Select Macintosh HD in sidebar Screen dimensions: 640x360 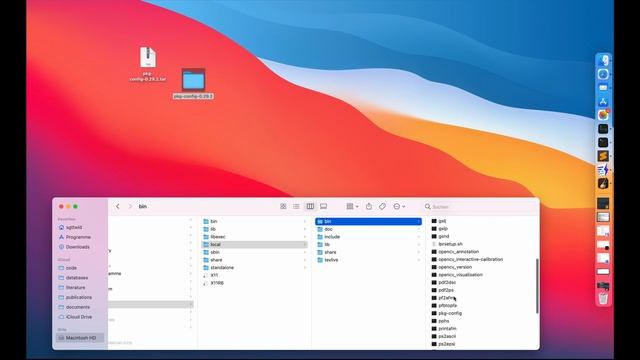(80, 338)
